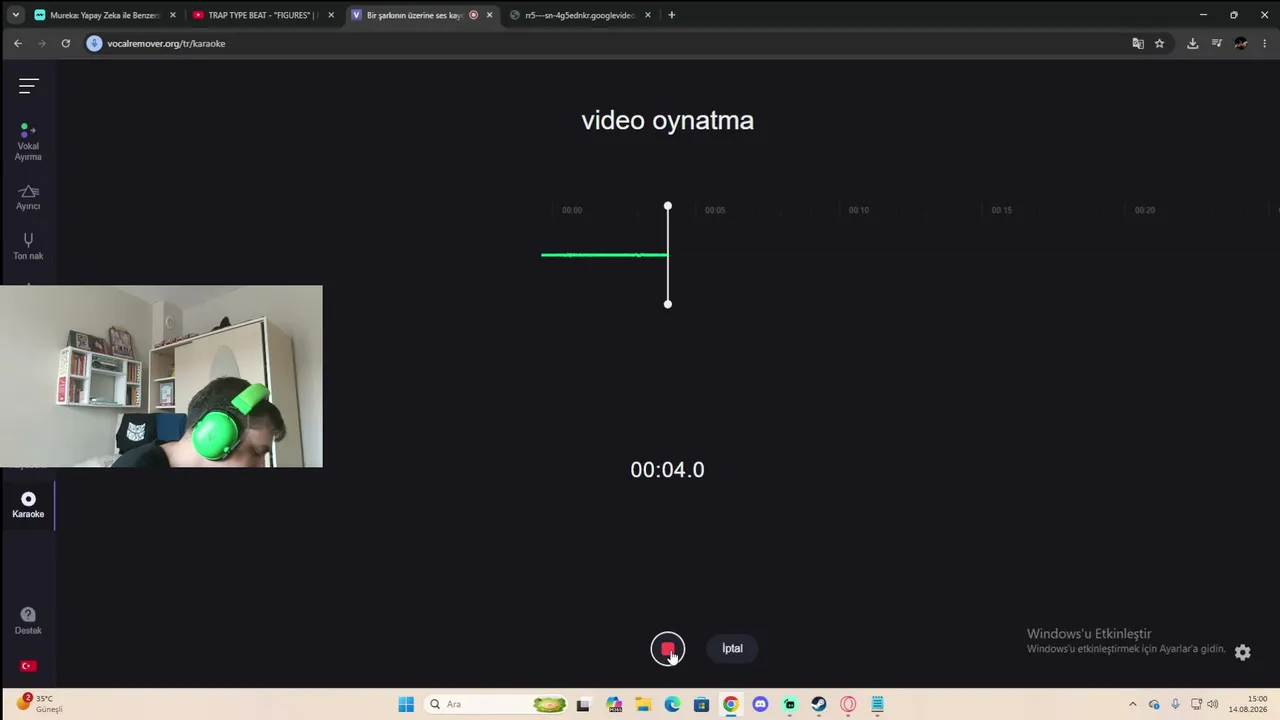Open the hamburger menu in the sidebar
1280x720 pixels.
(28, 86)
